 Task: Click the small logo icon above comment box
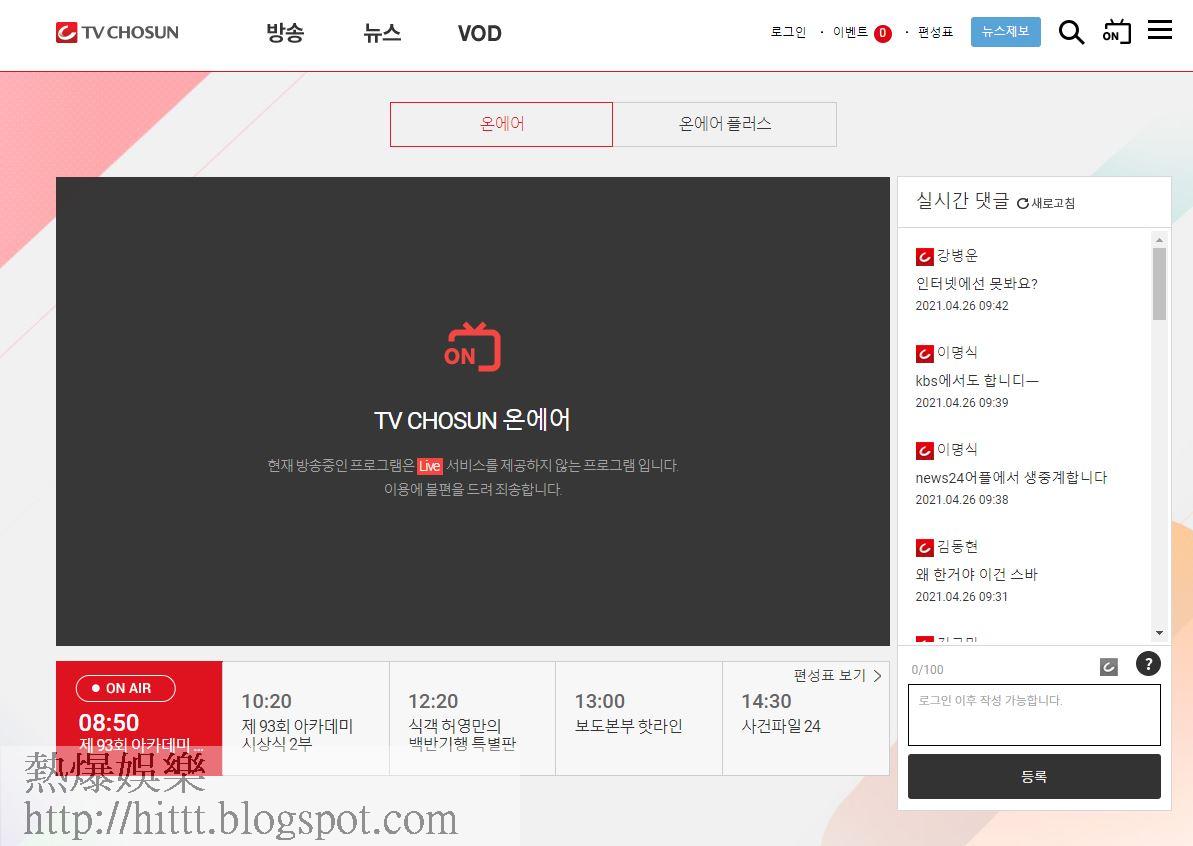[x=1109, y=667]
